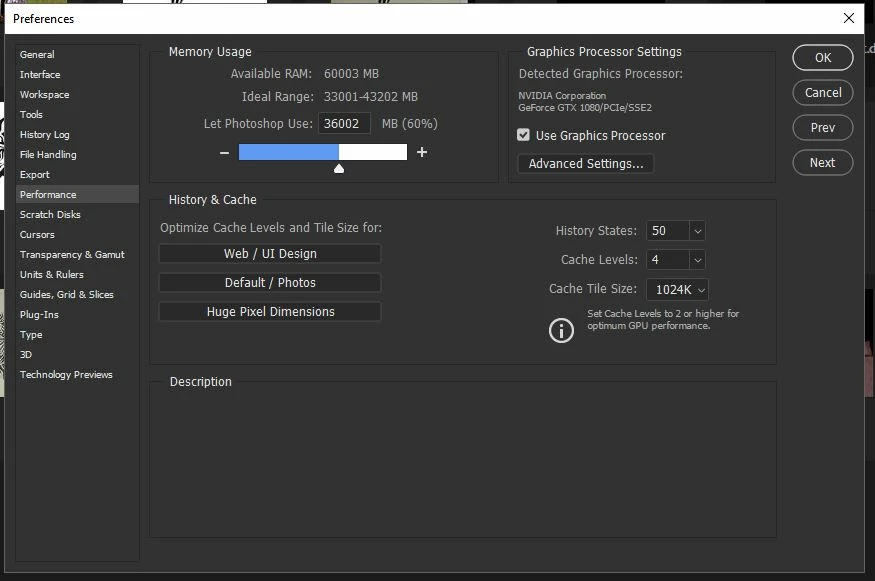Click the plus icon to increase memory
The image size is (875, 581).
pyautogui.click(x=422, y=152)
